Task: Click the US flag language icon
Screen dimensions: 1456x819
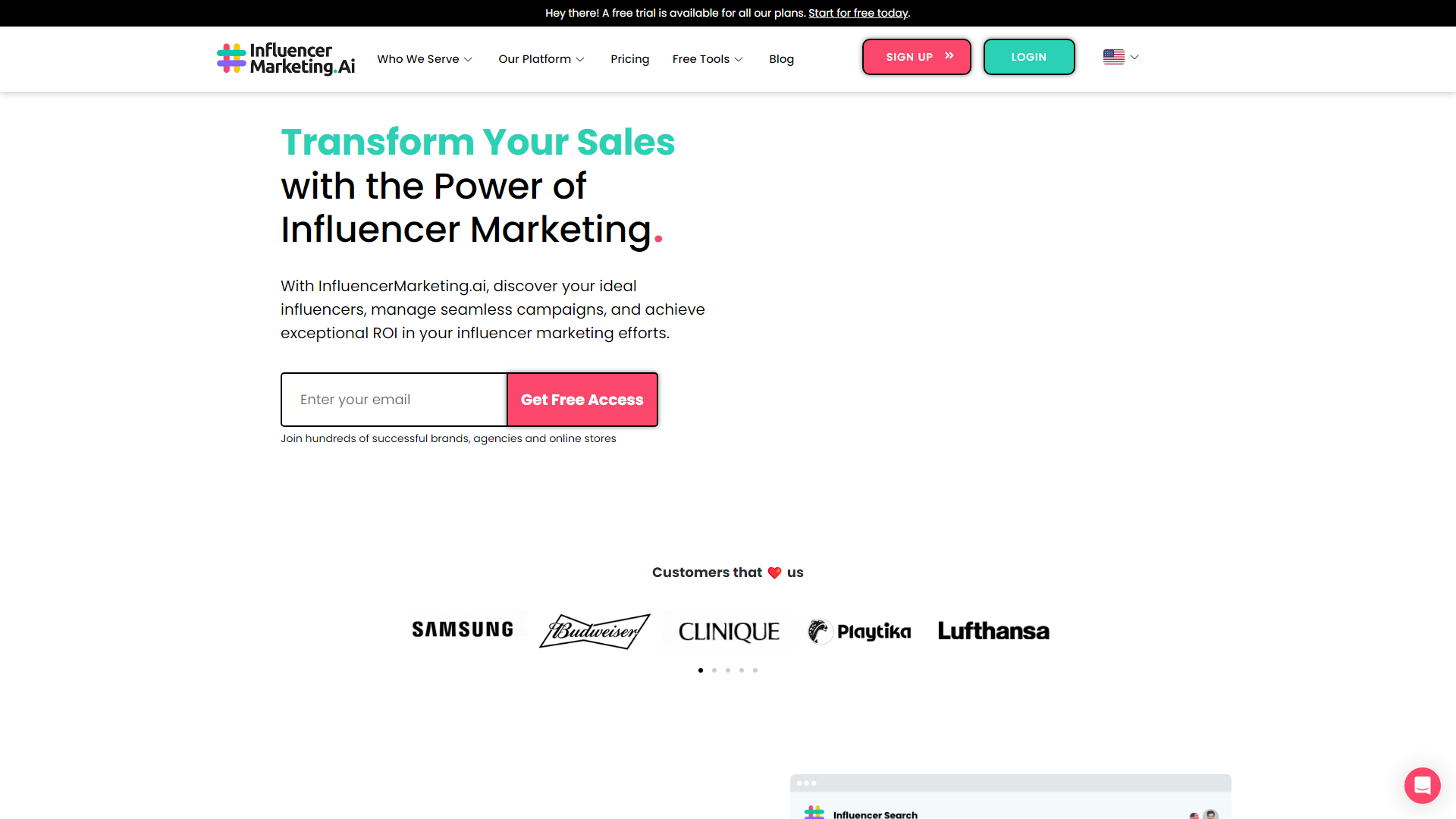Action: pyautogui.click(x=1113, y=57)
